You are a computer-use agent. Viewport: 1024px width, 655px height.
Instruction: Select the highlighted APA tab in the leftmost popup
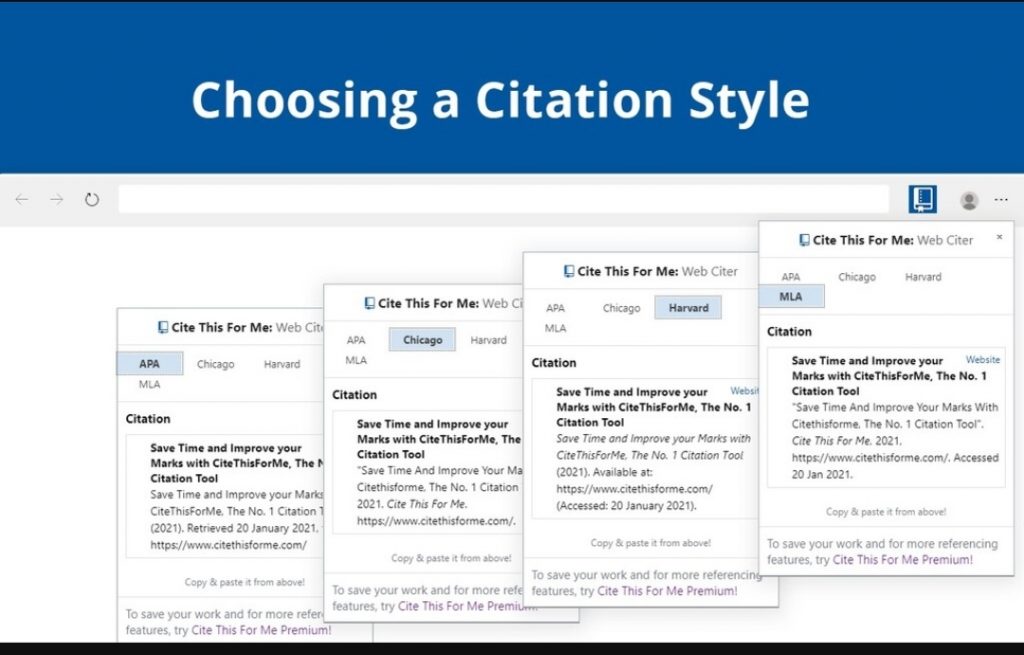150,364
